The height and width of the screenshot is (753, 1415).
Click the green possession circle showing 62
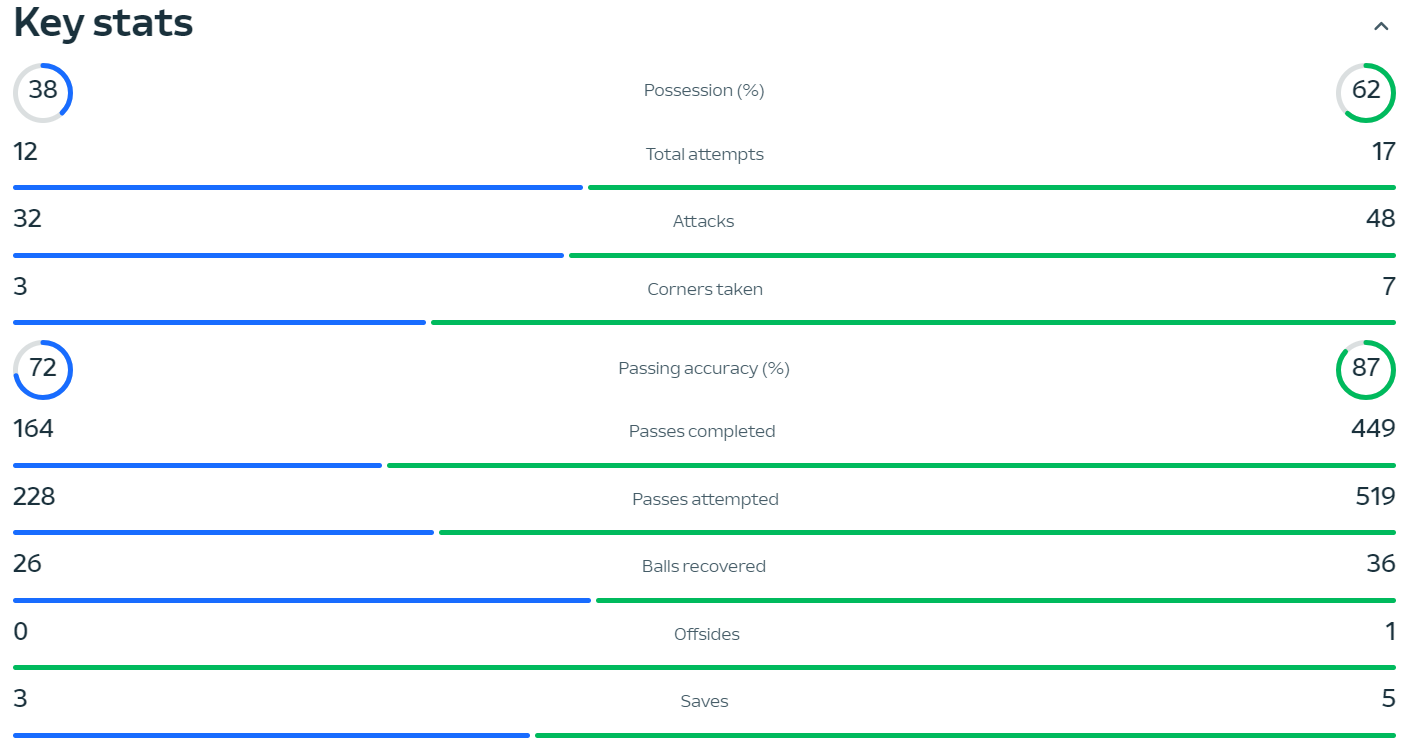(x=1366, y=92)
